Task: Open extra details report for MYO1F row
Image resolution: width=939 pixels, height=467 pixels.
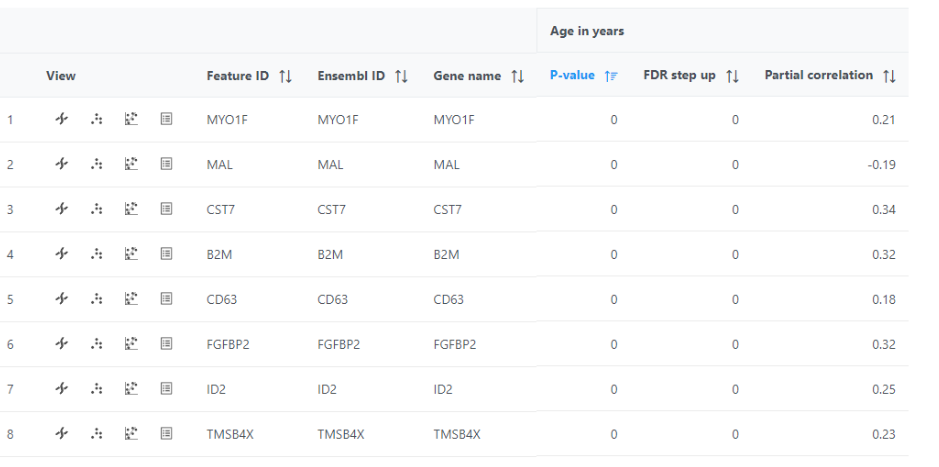Action: tap(166, 119)
